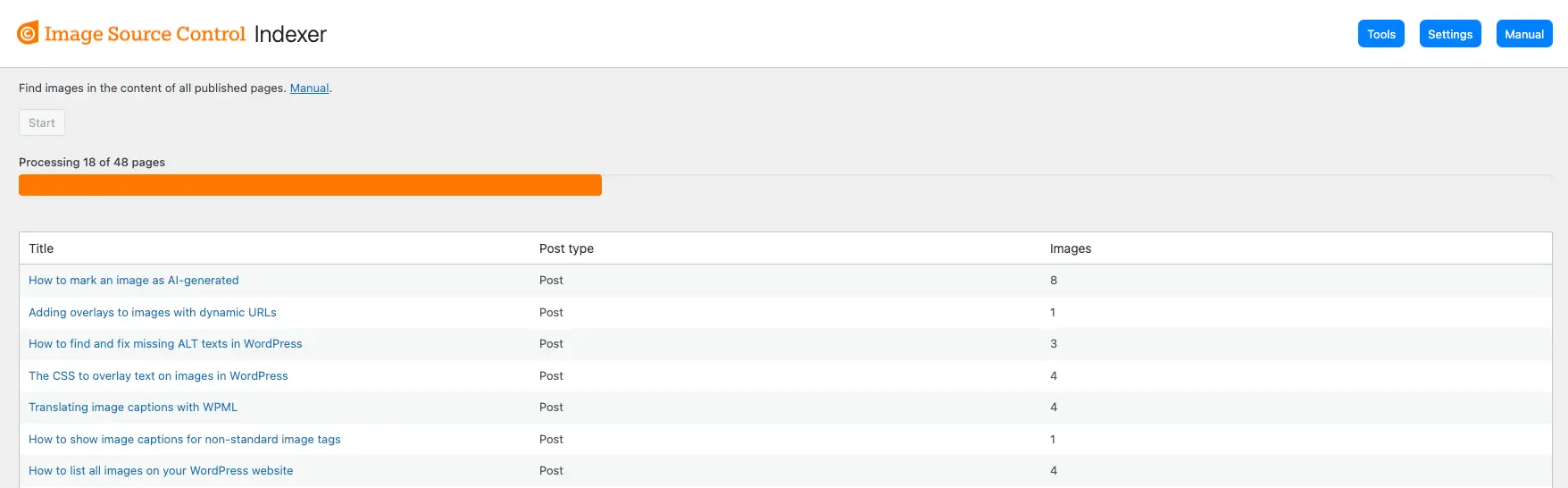Open the Settings page
This screenshot has width=1568, height=488.
(x=1450, y=34)
